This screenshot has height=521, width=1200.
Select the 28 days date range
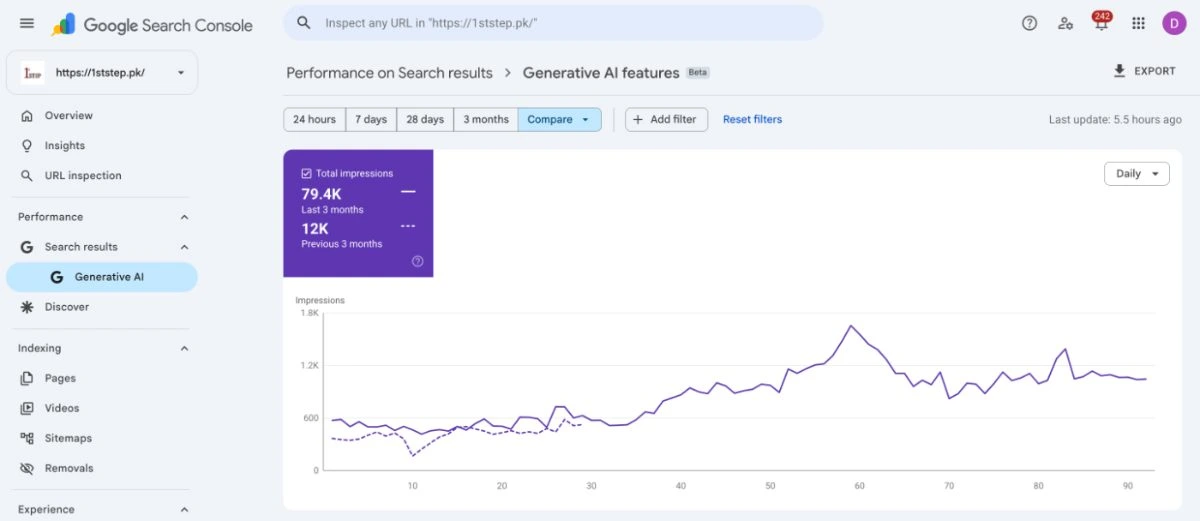point(425,119)
